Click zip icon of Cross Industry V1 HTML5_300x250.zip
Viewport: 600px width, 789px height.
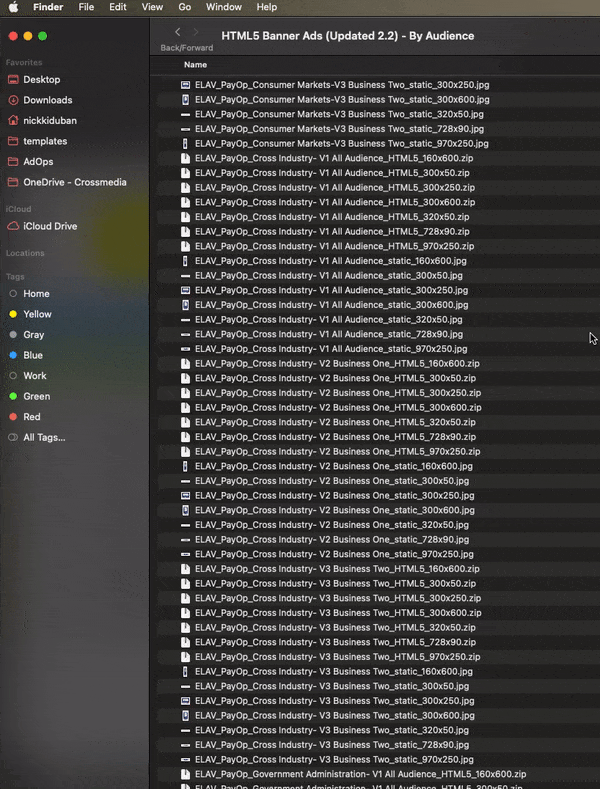coord(185,188)
